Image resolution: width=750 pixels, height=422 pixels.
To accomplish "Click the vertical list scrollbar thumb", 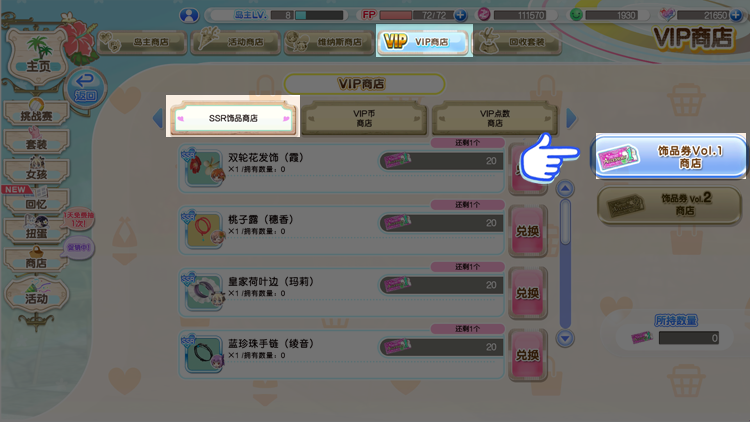I will point(565,222).
